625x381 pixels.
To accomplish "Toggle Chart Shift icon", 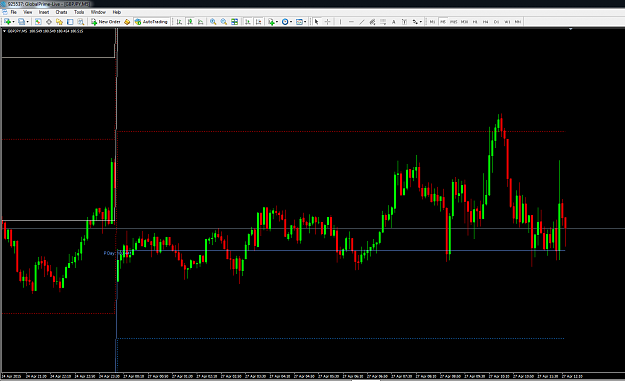I will pos(258,22).
